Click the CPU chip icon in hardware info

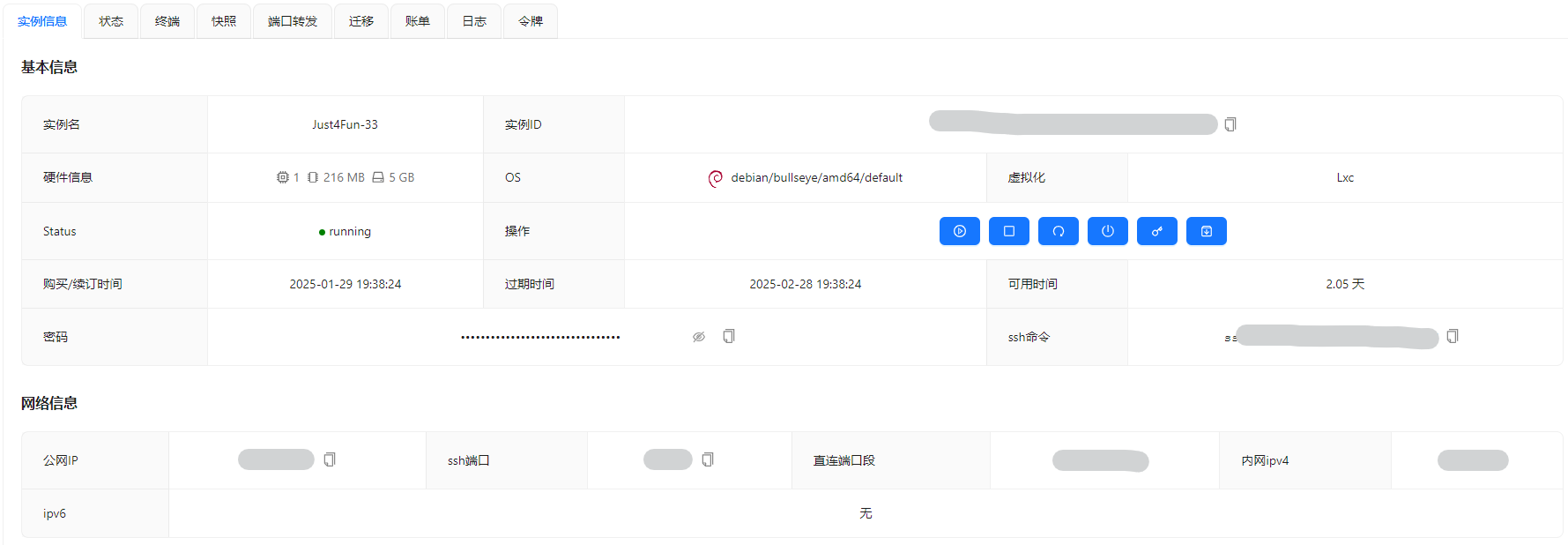[283, 177]
